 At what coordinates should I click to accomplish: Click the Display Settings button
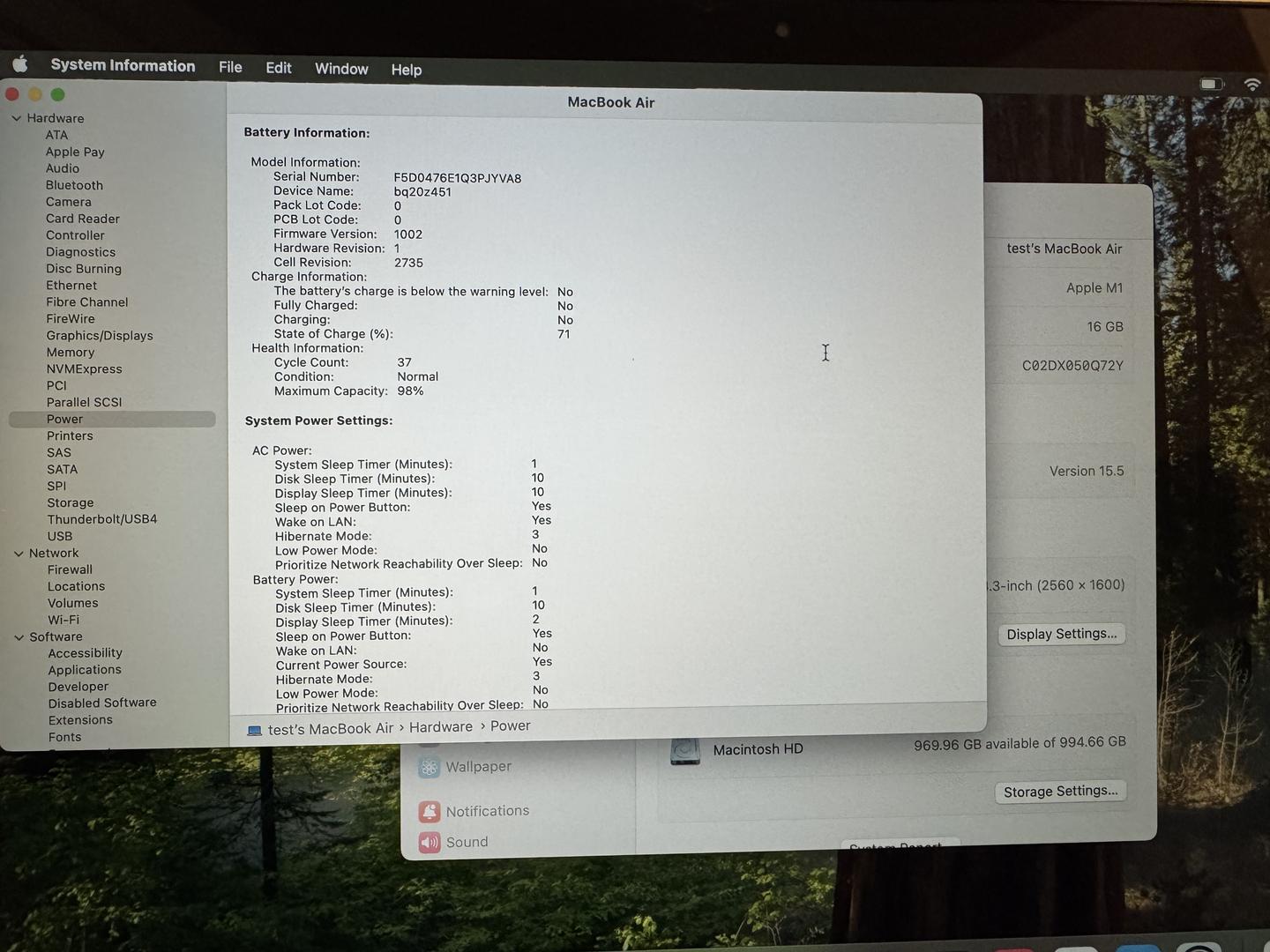(x=1061, y=634)
